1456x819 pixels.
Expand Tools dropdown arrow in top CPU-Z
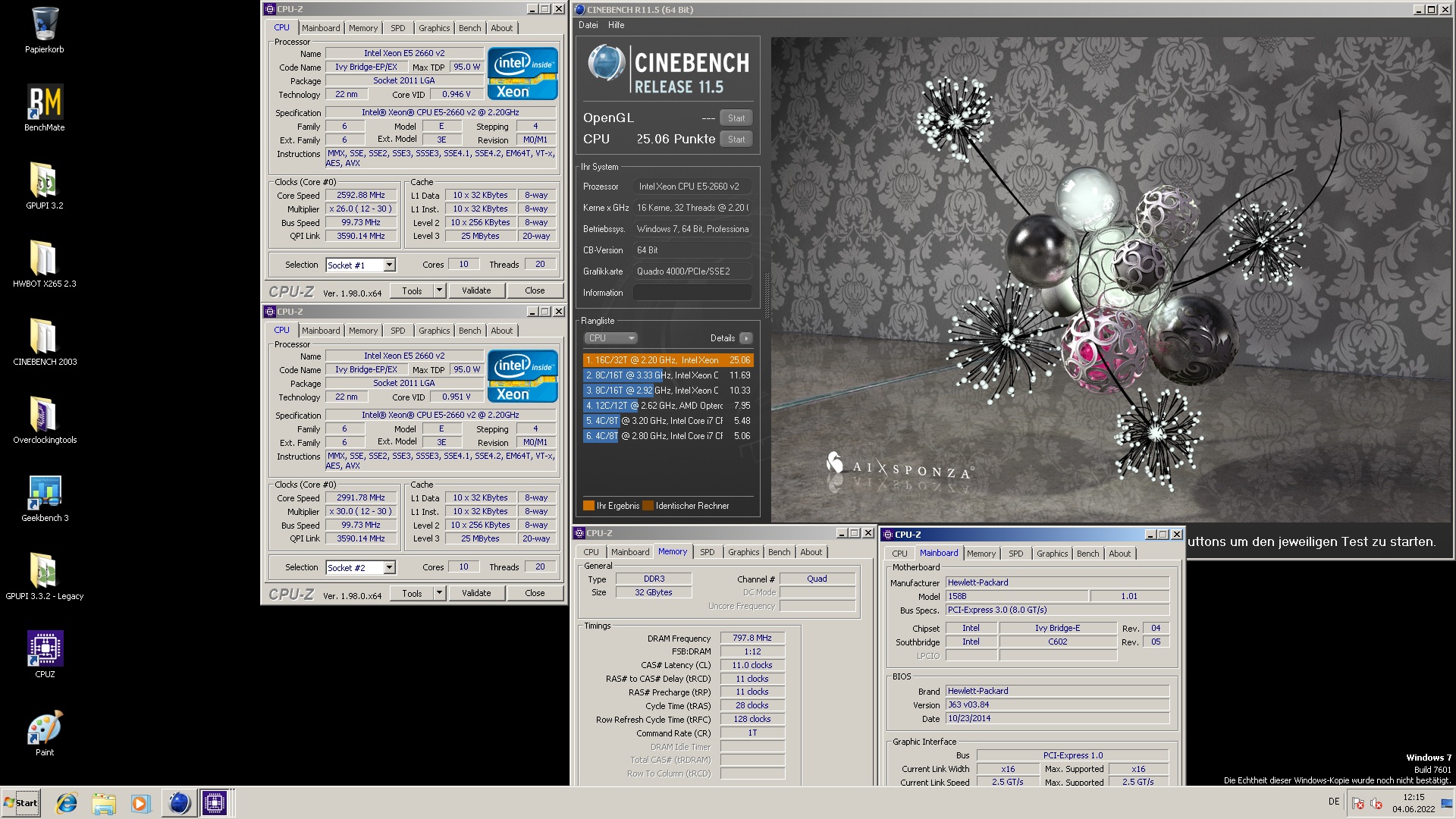[x=439, y=290]
